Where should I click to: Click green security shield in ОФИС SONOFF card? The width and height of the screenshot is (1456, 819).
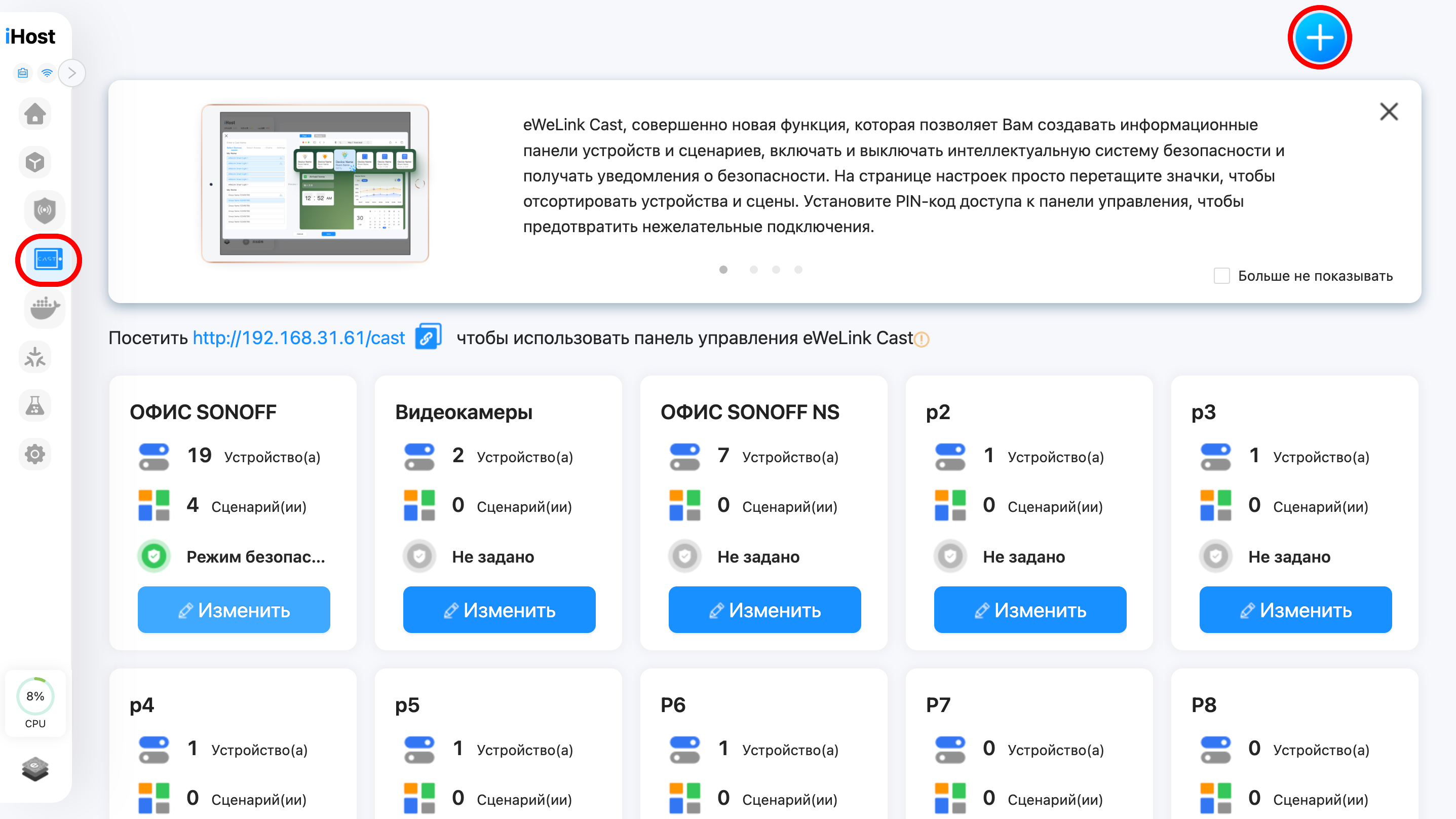(x=154, y=556)
